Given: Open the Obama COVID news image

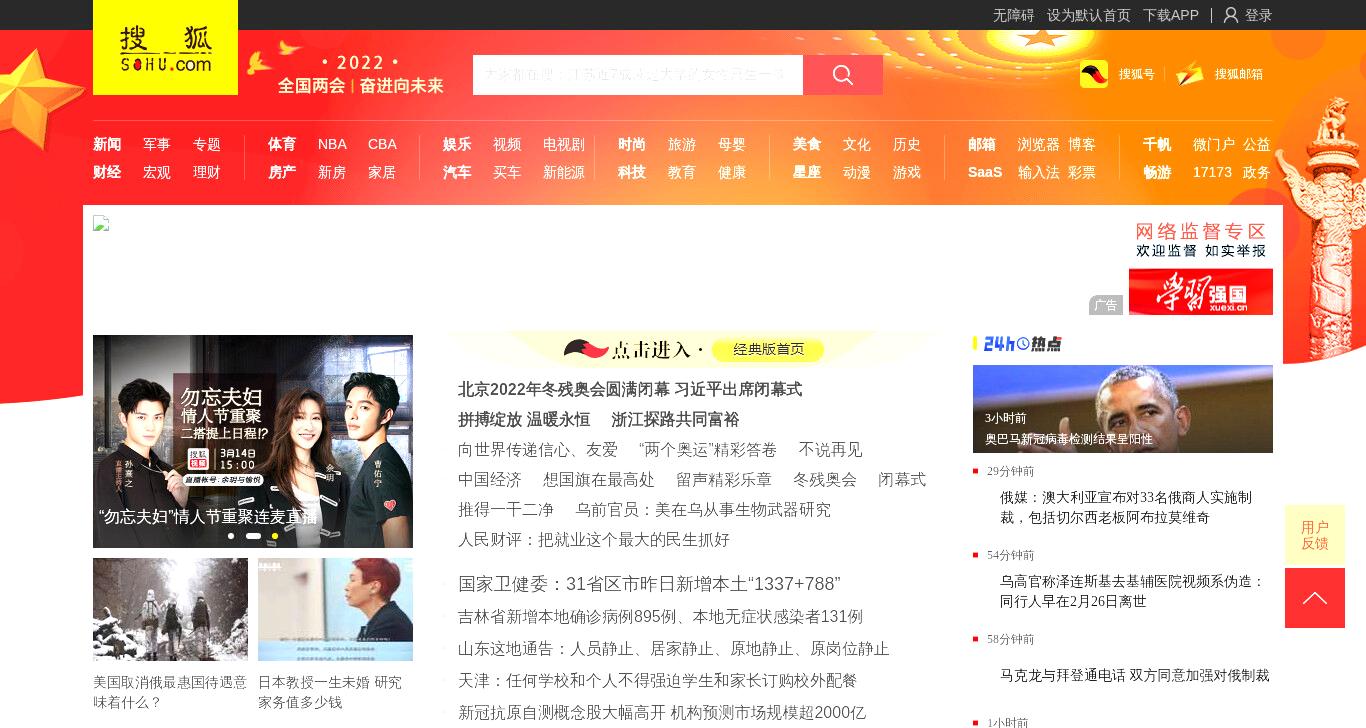Looking at the screenshot, I should coord(1123,409).
